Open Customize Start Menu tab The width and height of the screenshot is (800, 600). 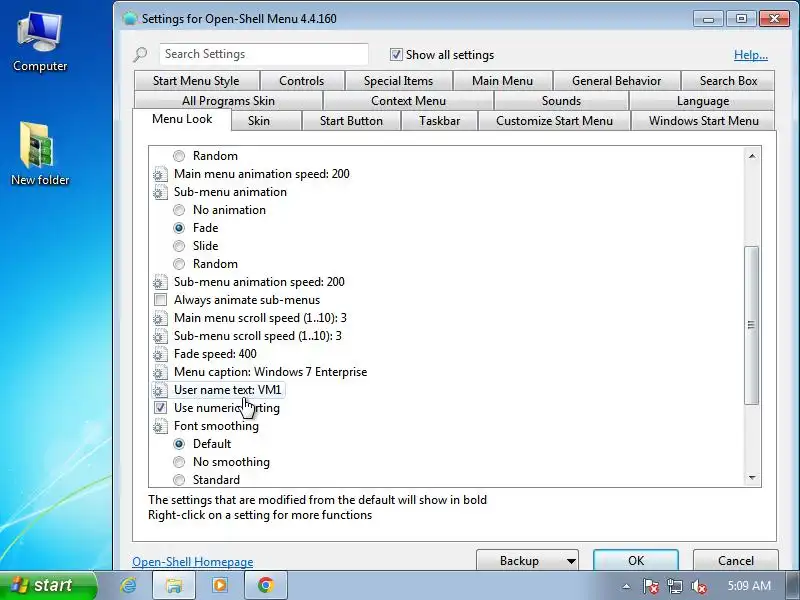pos(554,121)
